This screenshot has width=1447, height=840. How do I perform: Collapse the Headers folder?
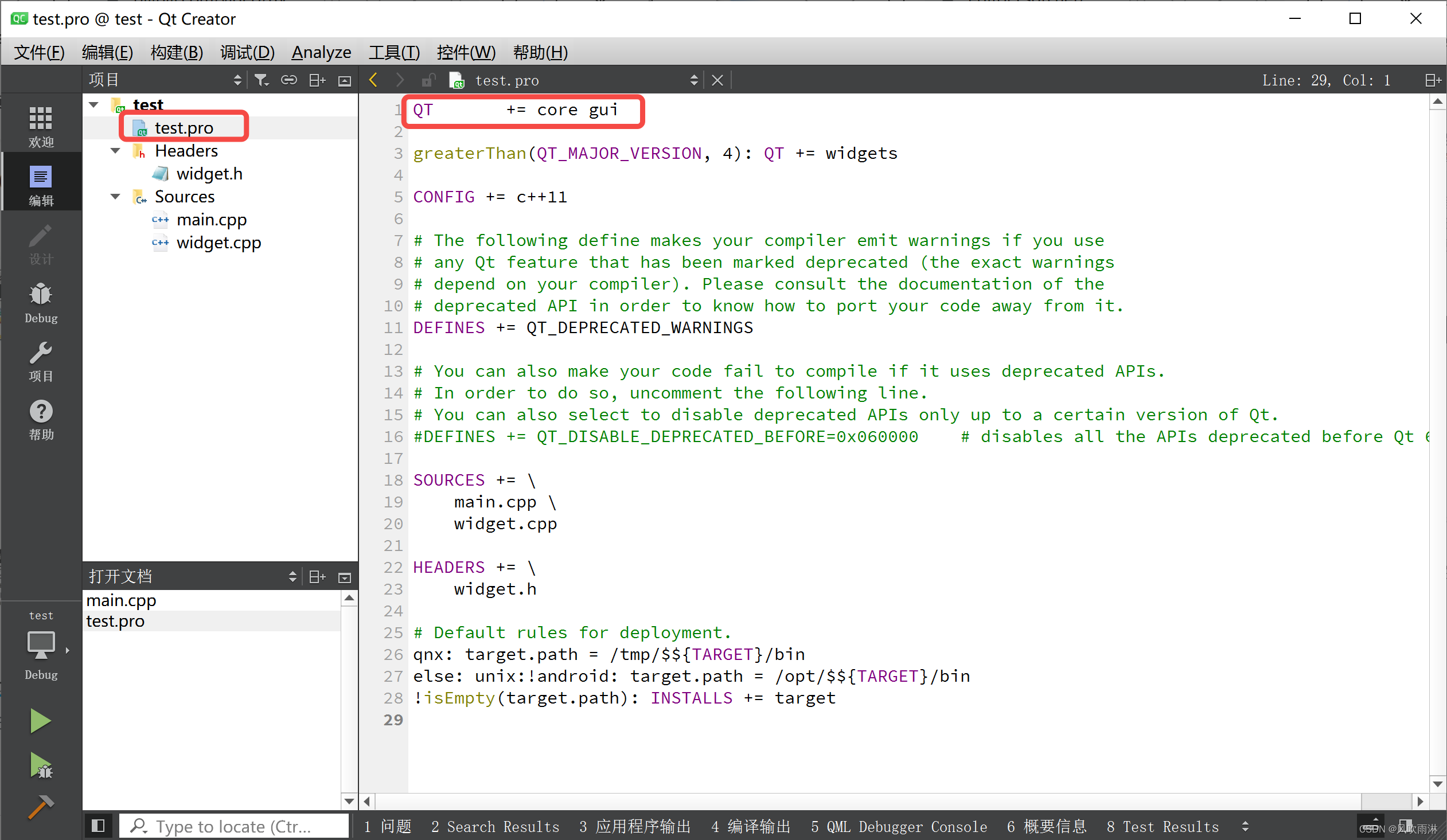pos(115,150)
